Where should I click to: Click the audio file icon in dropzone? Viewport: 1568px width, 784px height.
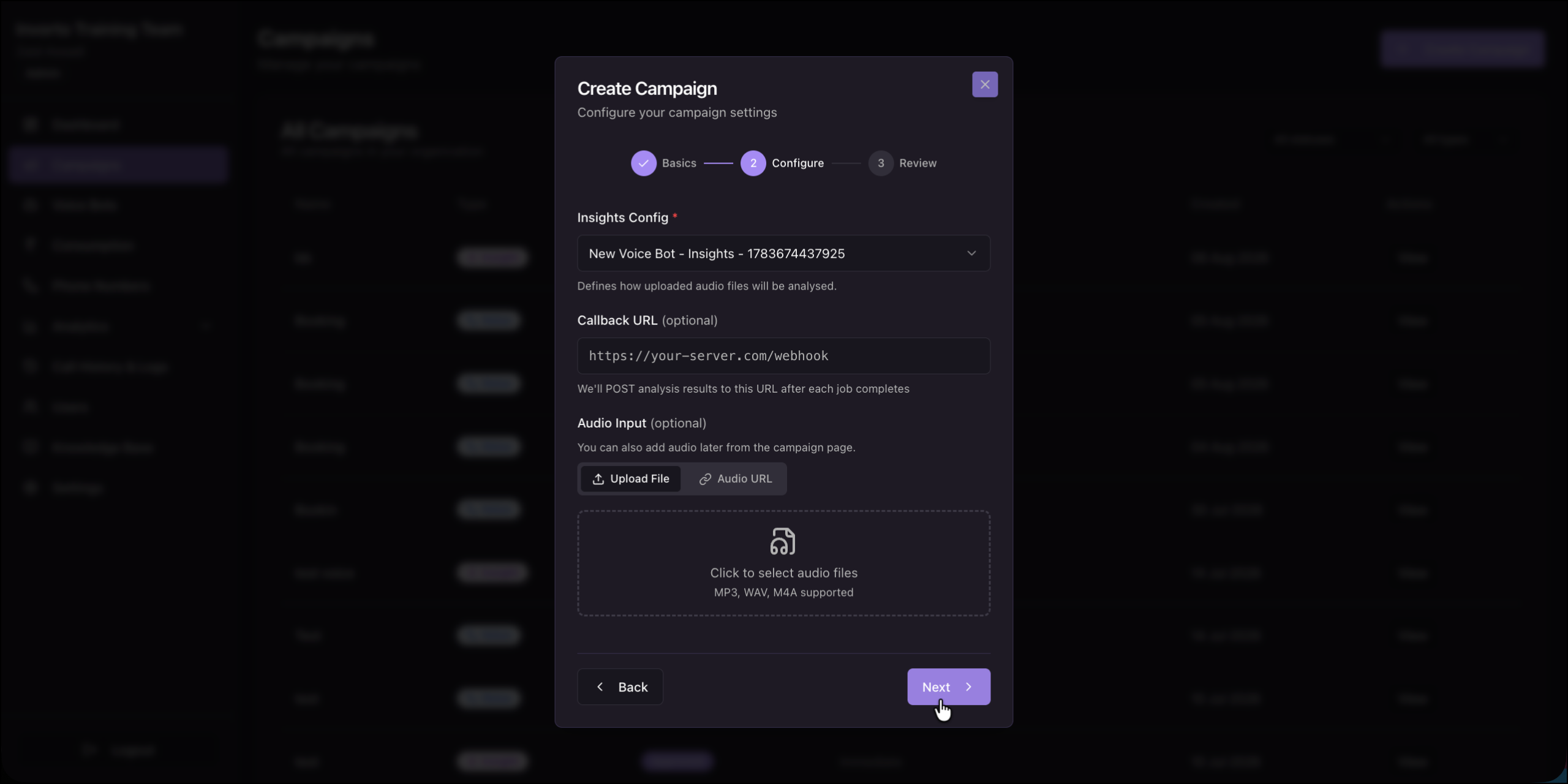(783, 541)
